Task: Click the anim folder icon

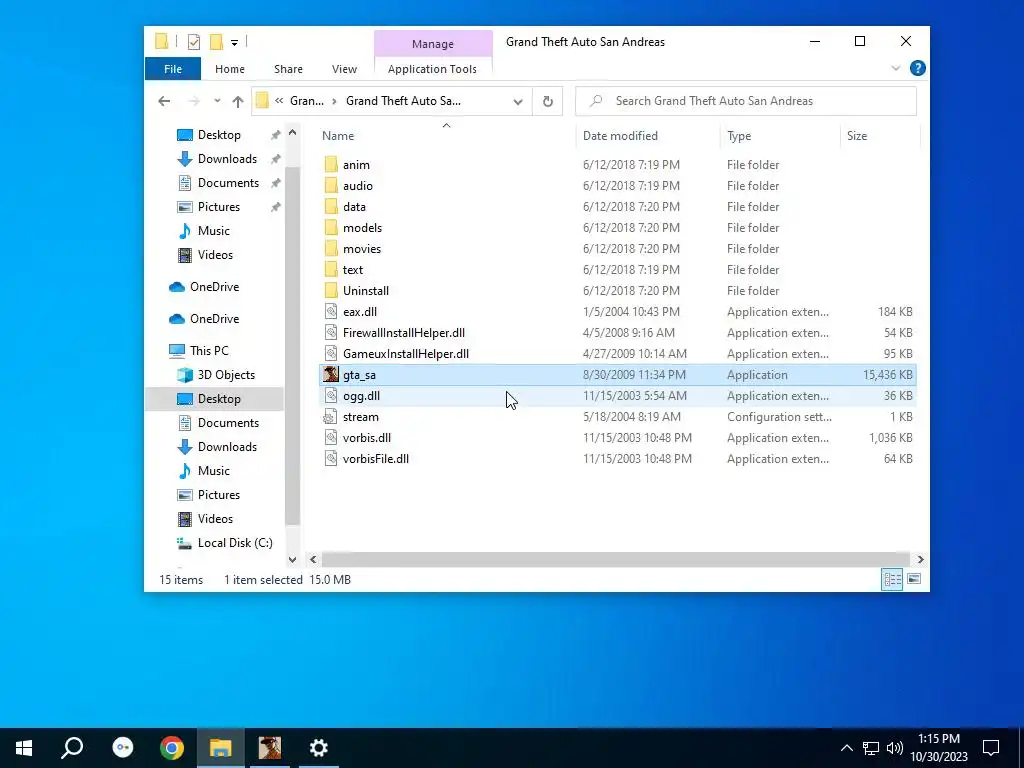Action: 331,165
